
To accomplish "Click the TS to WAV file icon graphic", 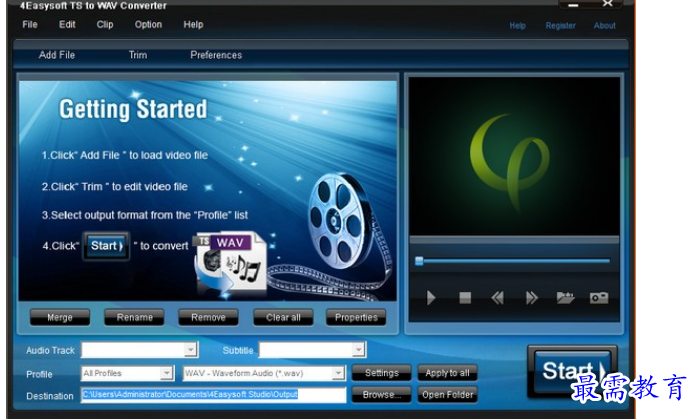I will point(230,262).
